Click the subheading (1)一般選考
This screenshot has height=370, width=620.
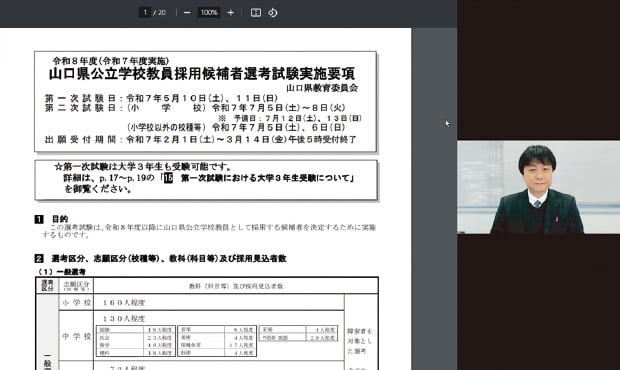pyautogui.click(x=61, y=272)
